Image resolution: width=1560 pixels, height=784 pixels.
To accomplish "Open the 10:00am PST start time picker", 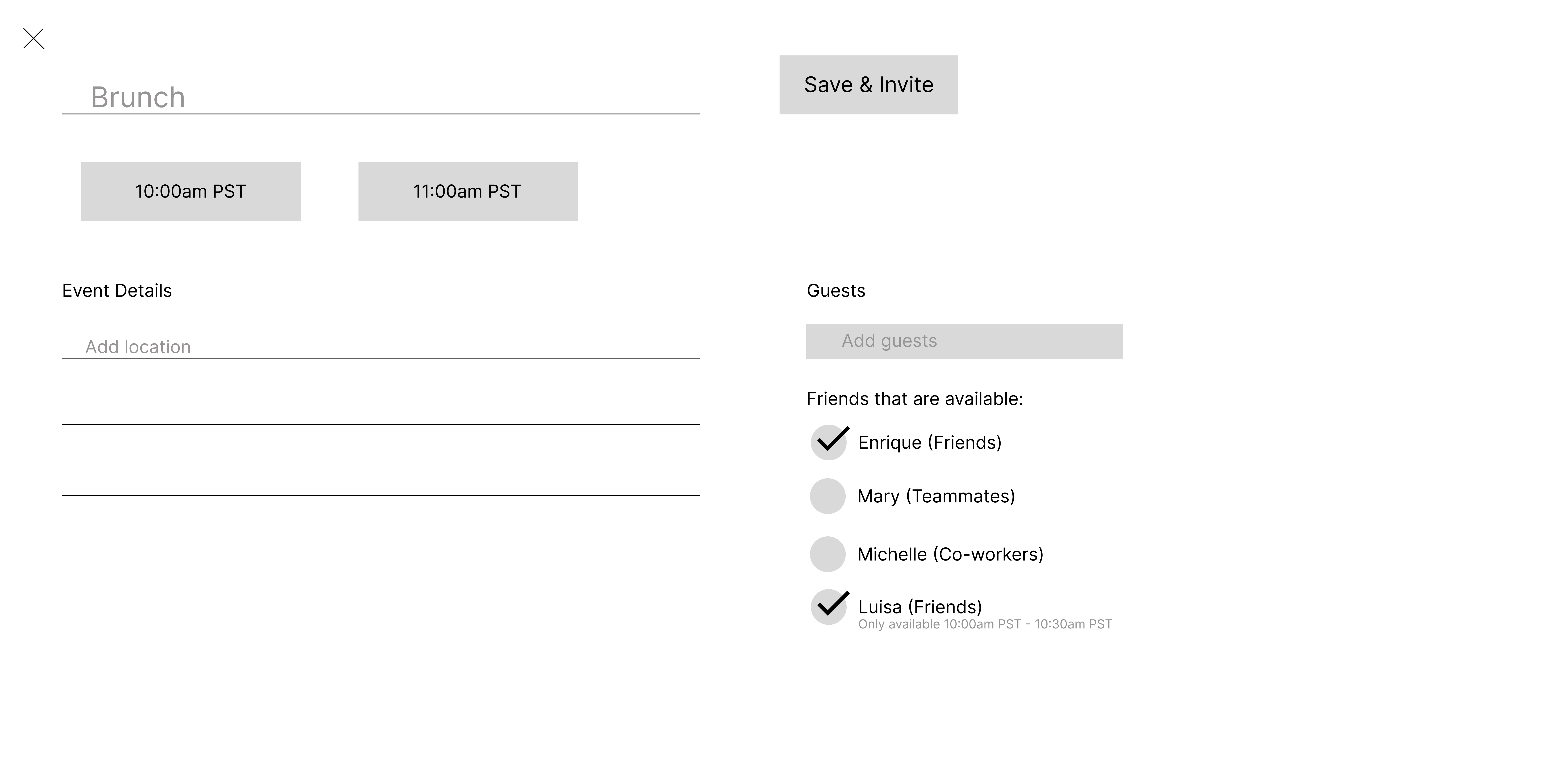I will 191,191.
